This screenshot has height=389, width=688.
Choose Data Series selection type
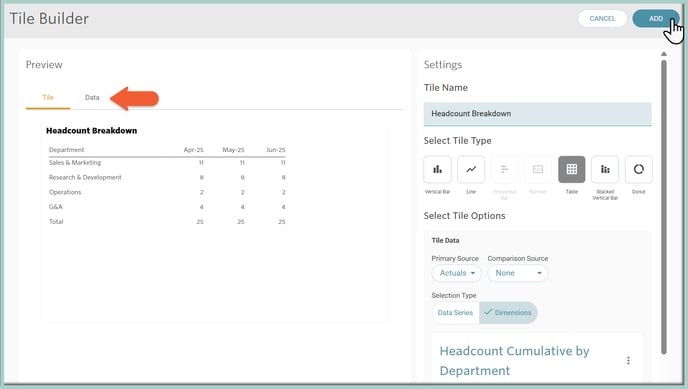[455, 313]
